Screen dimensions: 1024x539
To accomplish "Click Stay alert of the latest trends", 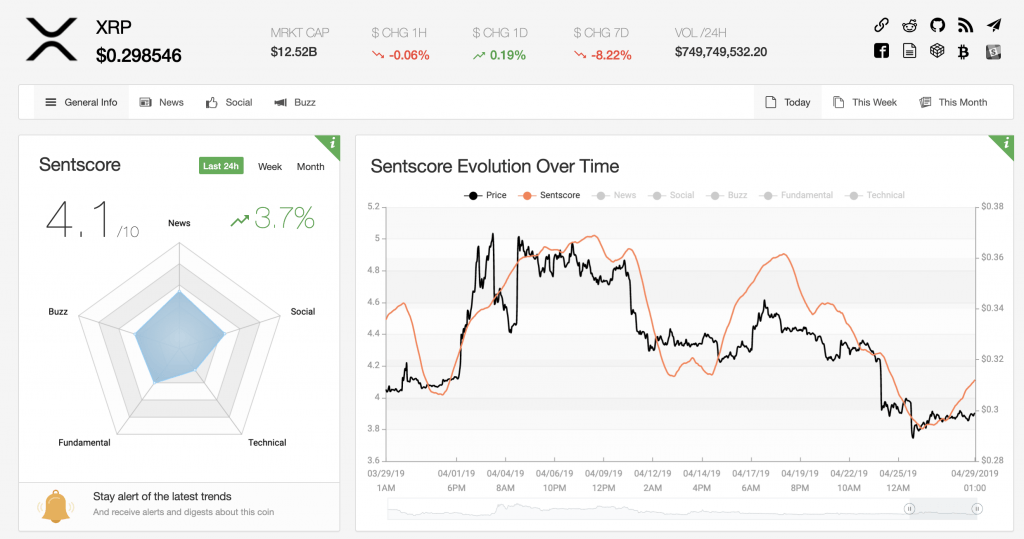I will pyautogui.click(x=162, y=497).
